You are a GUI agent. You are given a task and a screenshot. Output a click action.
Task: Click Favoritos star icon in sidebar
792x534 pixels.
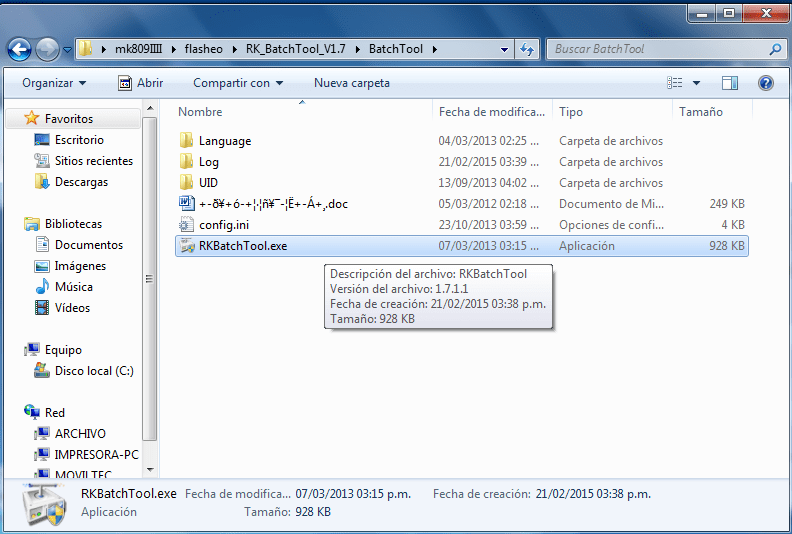(x=31, y=118)
